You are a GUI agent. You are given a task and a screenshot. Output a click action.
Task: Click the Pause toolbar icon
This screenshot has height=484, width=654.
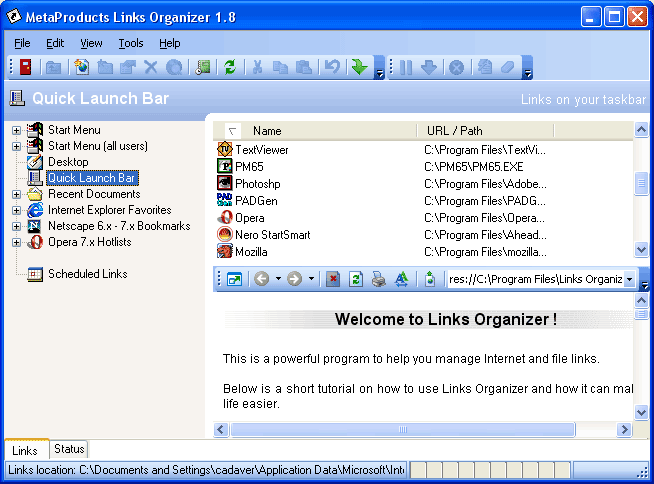coord(406,67)
